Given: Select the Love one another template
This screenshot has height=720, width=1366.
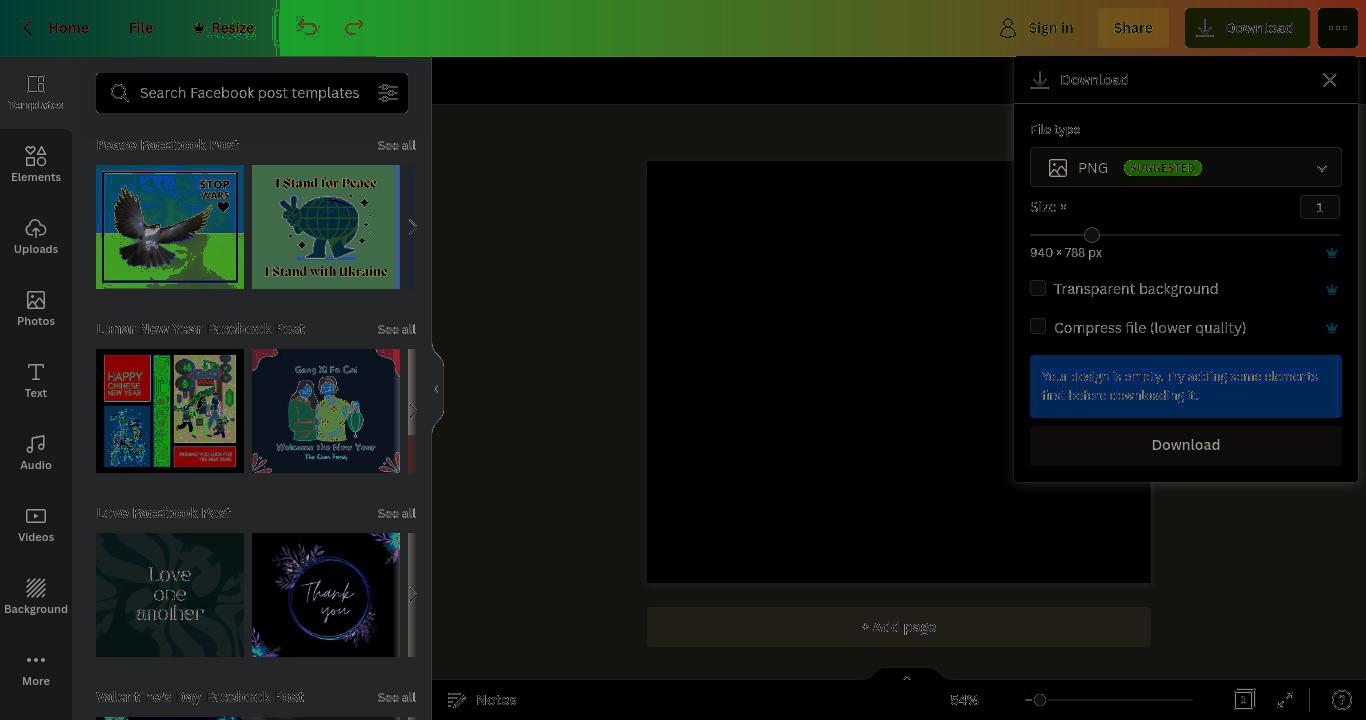Looking at the screenshot, I should [170, 595].
